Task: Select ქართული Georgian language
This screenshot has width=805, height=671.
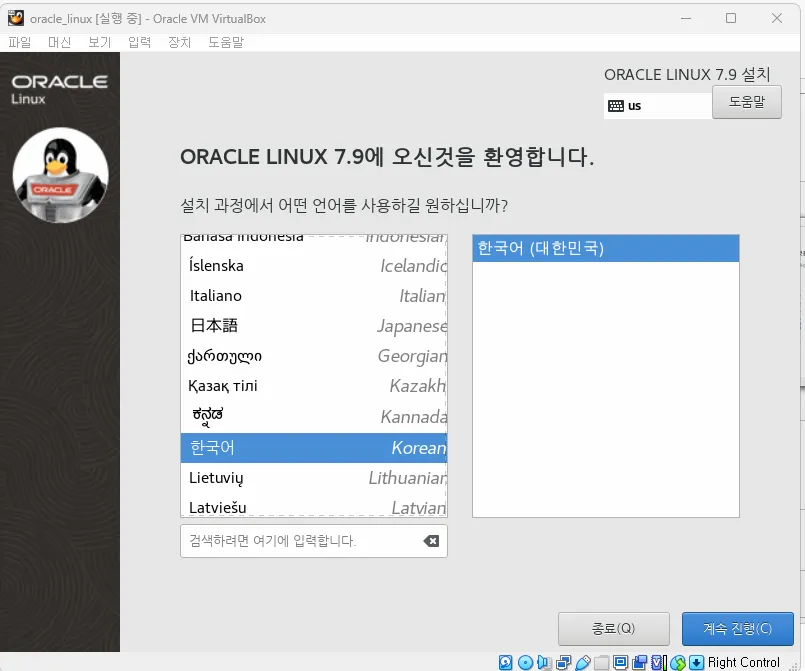Action: pyautogui.click(x=314, y=356)
